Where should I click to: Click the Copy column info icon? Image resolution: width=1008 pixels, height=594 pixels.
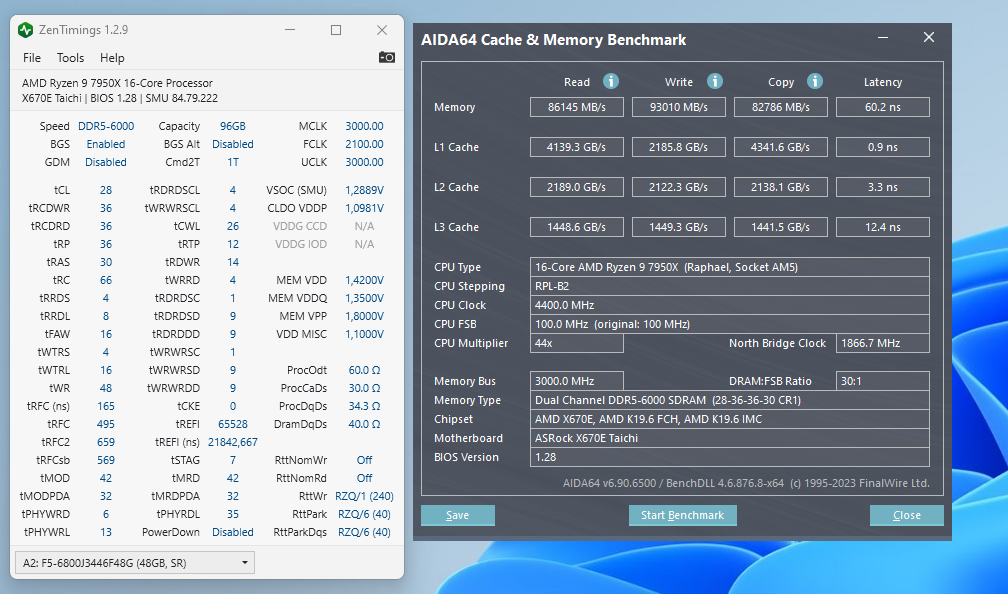click(x=814, y=81)
